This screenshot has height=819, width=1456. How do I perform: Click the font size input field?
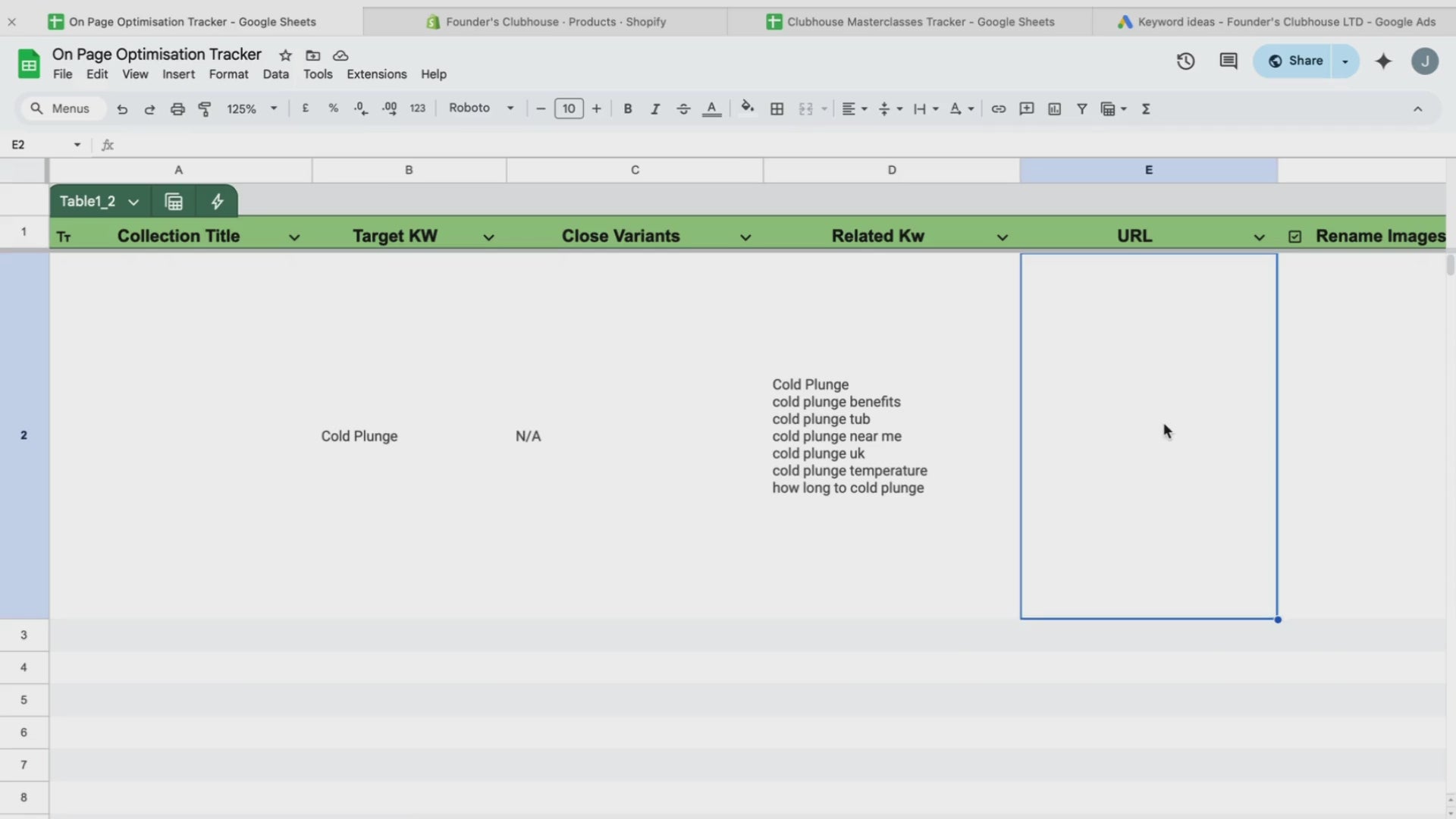point(569,109)
